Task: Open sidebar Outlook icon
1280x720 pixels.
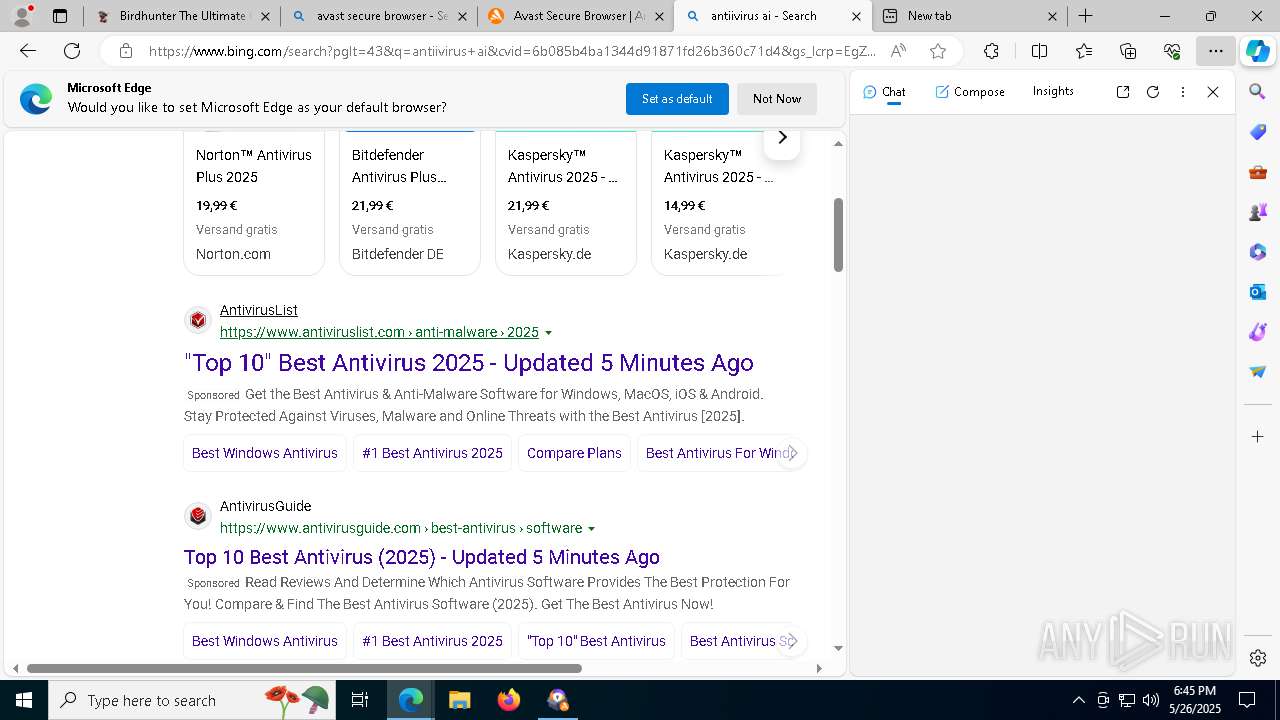Action: [1257, 292]
